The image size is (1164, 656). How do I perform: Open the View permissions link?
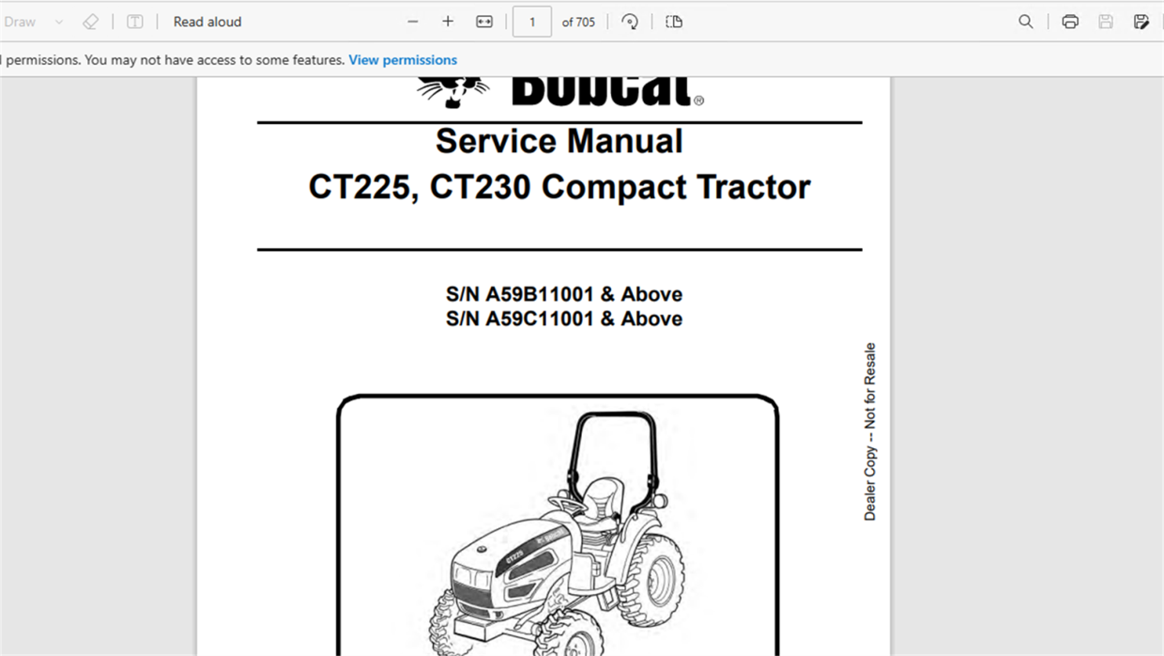tap(403, 60)
